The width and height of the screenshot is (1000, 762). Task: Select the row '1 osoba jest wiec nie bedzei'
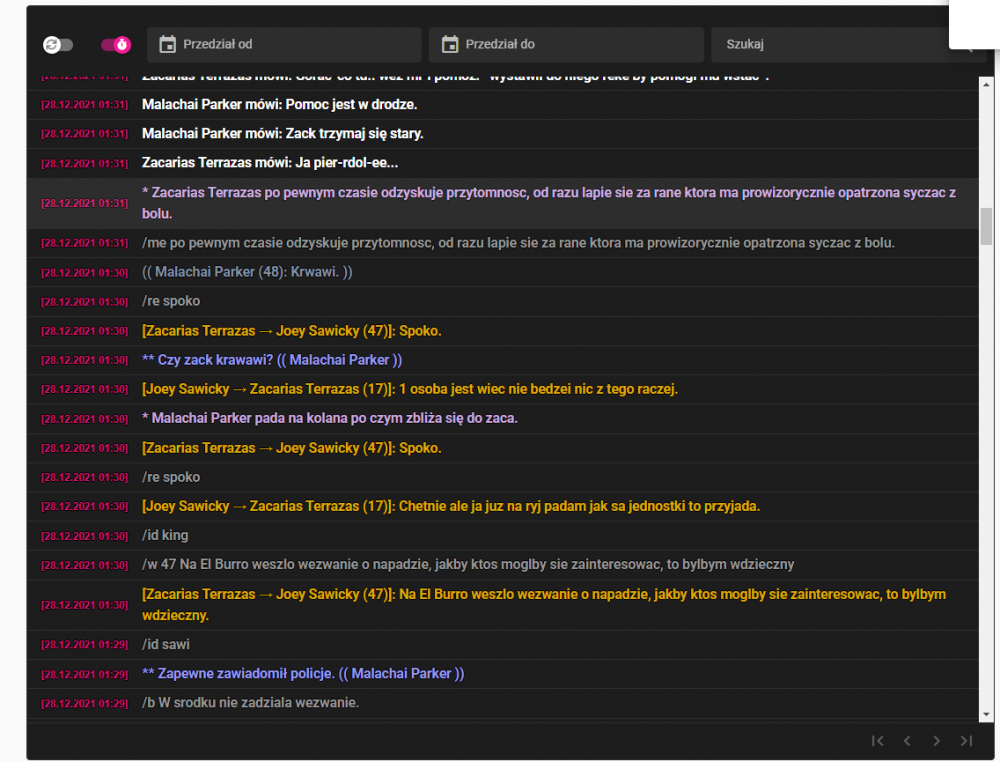(x=503, y=389)
